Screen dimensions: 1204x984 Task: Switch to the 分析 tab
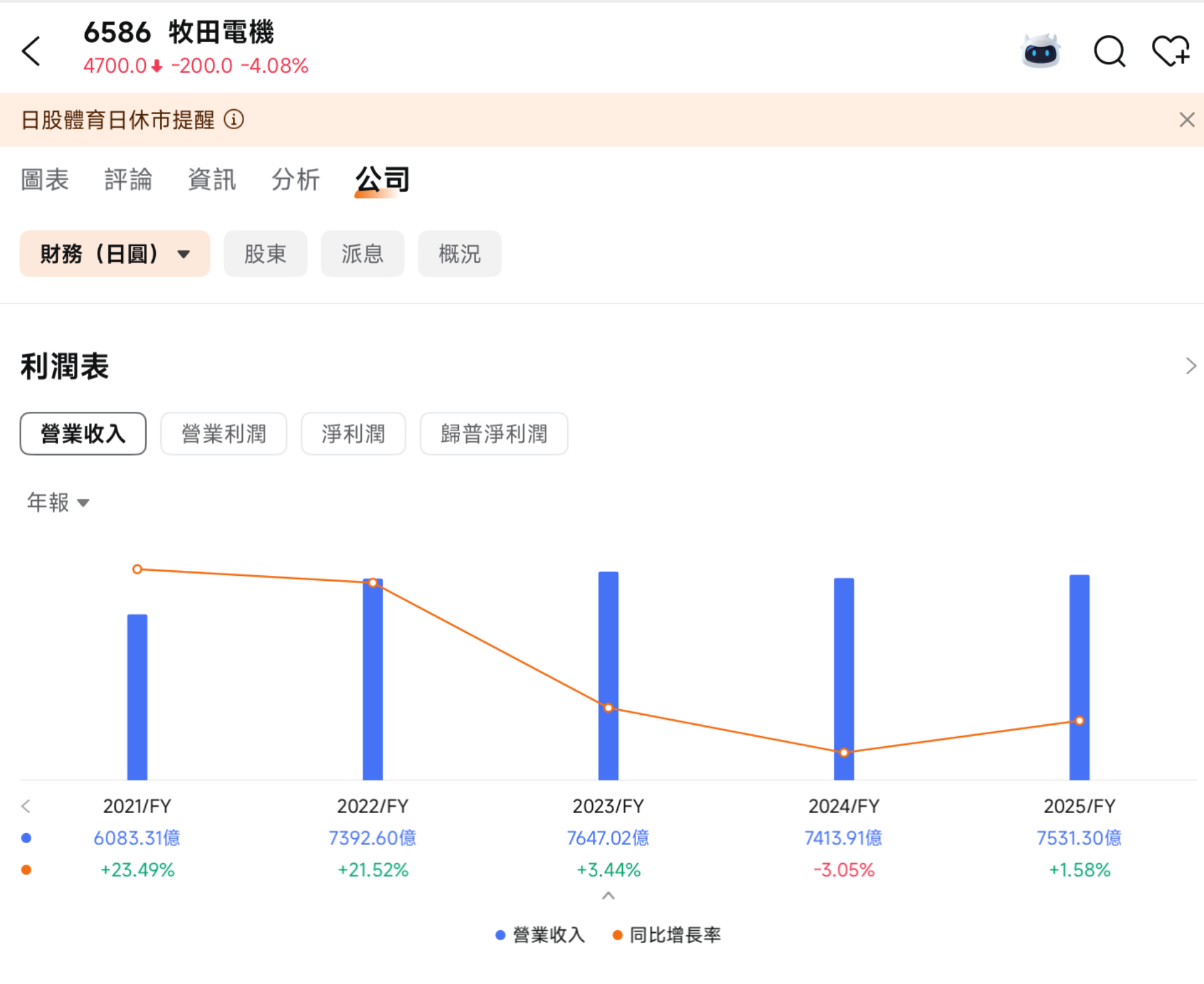click(296, 180)
